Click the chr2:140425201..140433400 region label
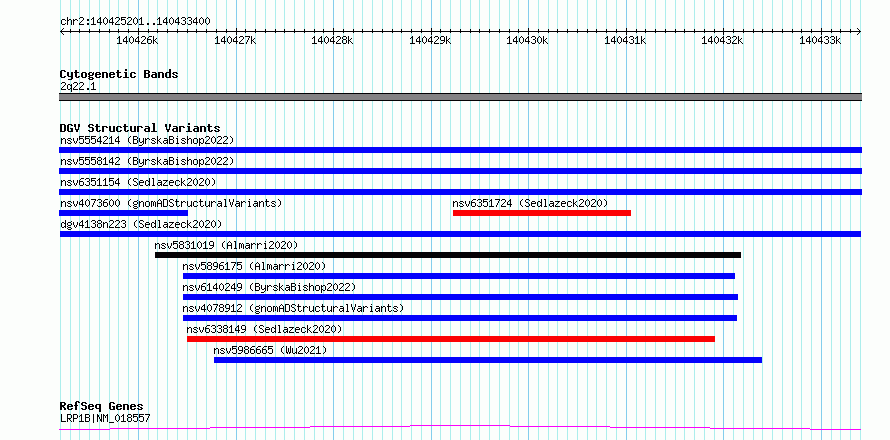The height and width of the screenshot is (440, 890). (135, 22)
